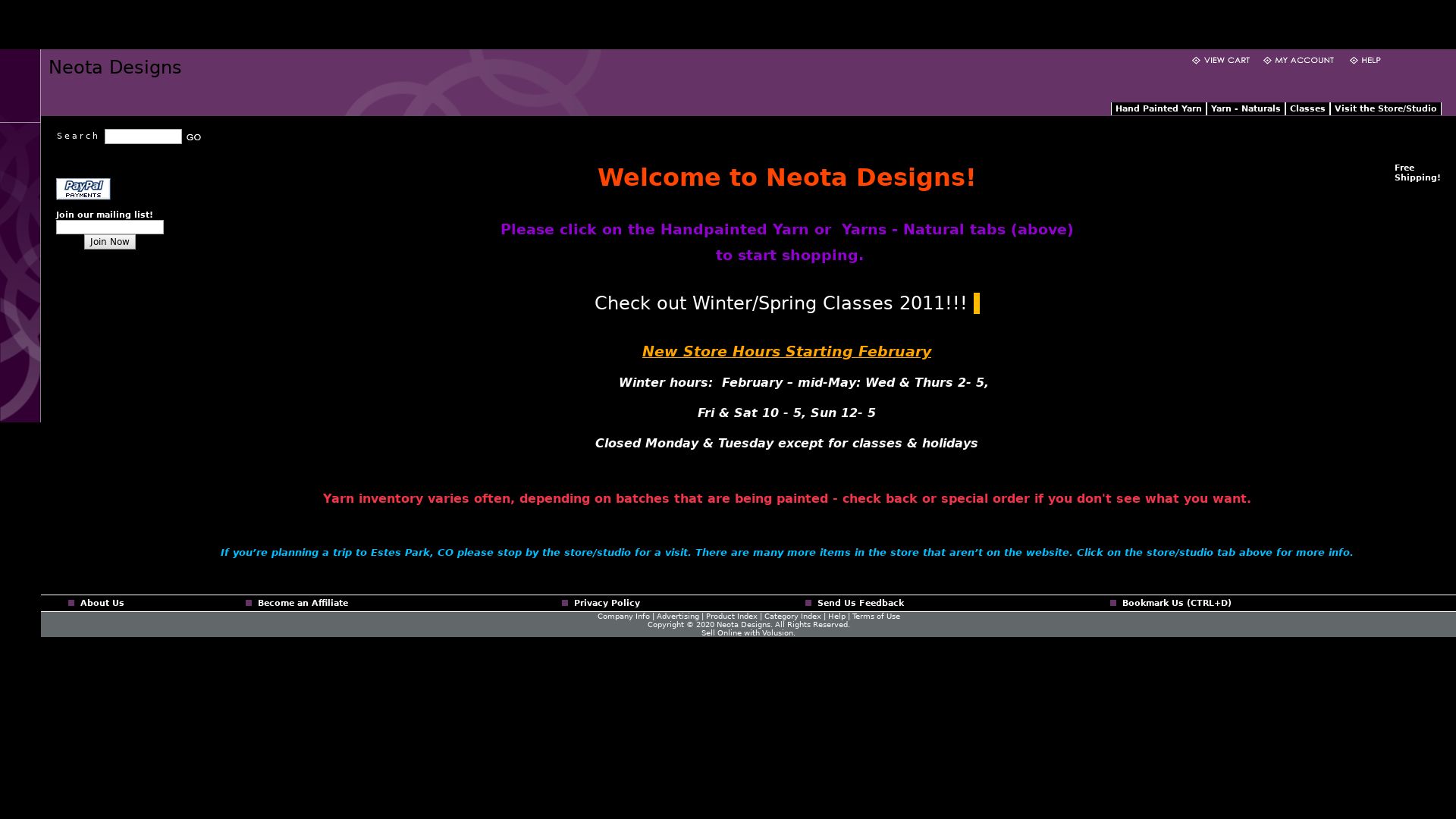Open the Hand Painted Yarn tab

[x=1158, y=109]
